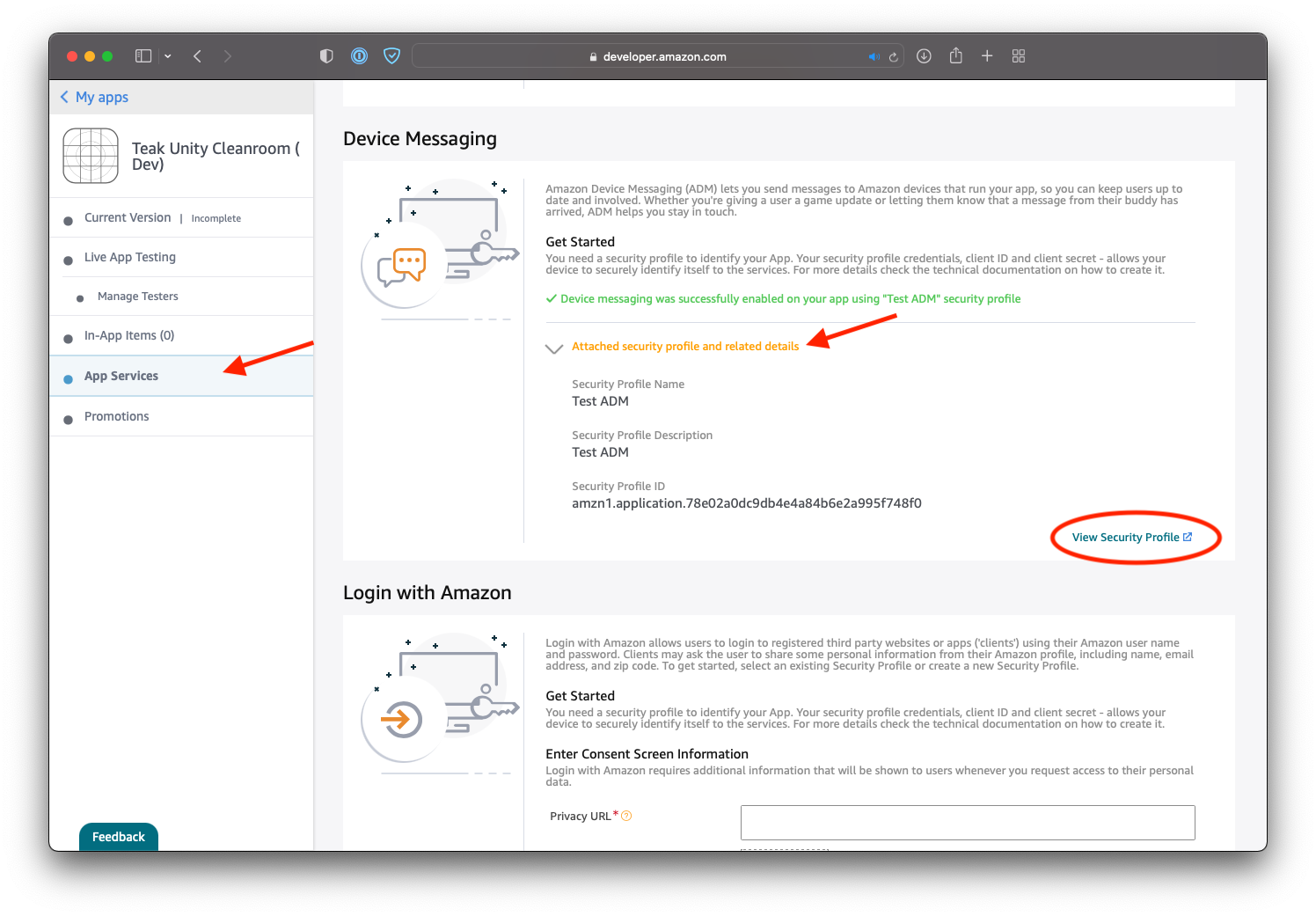Open the Feedback button

pos(119,837)
